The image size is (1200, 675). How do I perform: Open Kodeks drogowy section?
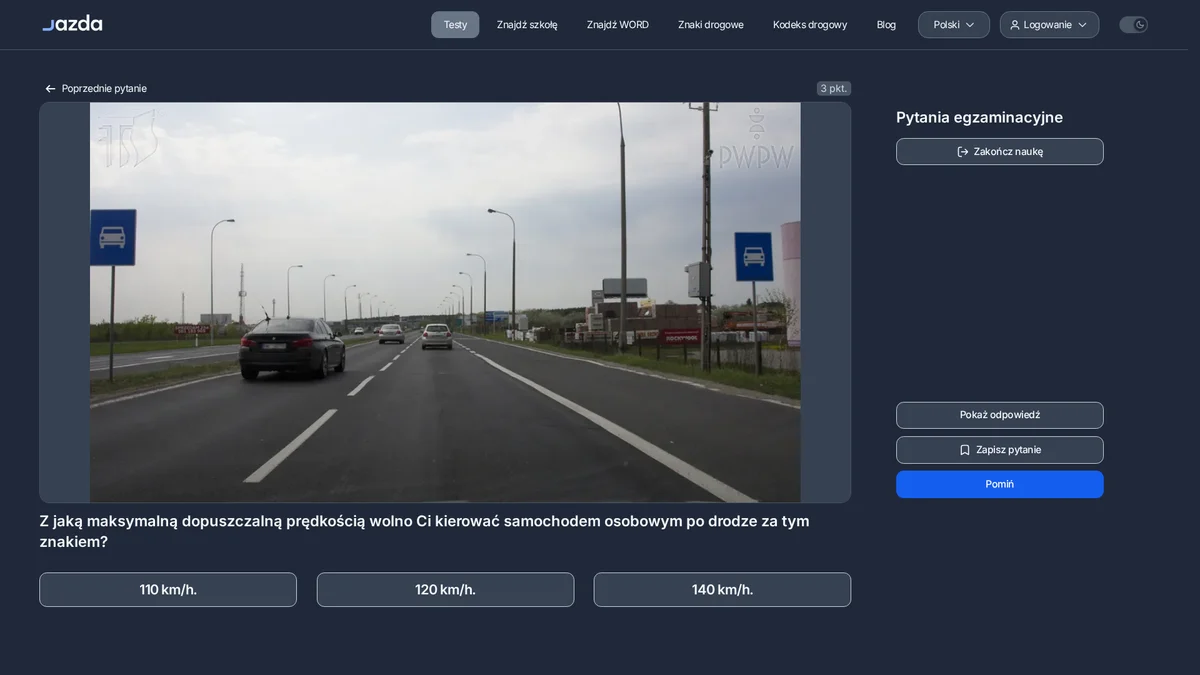tap(810, 25)
